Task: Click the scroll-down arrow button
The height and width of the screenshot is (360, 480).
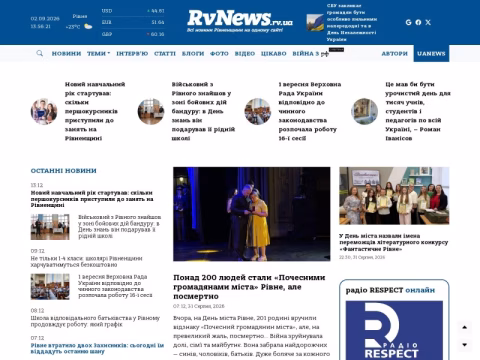Action: pos(464,345)
